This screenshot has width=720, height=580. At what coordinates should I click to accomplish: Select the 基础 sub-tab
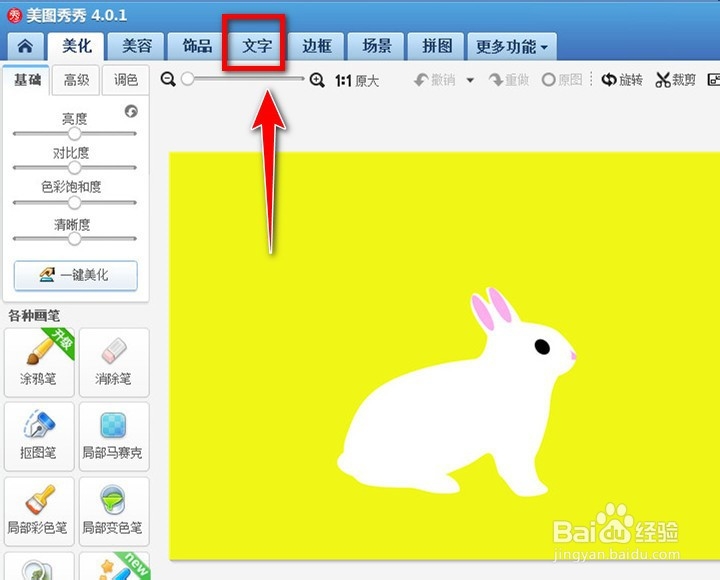pyautogui.click(x=27, y=80)
